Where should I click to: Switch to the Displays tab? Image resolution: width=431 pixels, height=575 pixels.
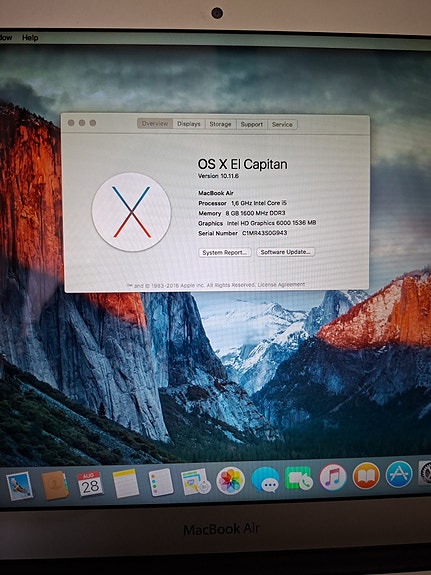[189, 124]
